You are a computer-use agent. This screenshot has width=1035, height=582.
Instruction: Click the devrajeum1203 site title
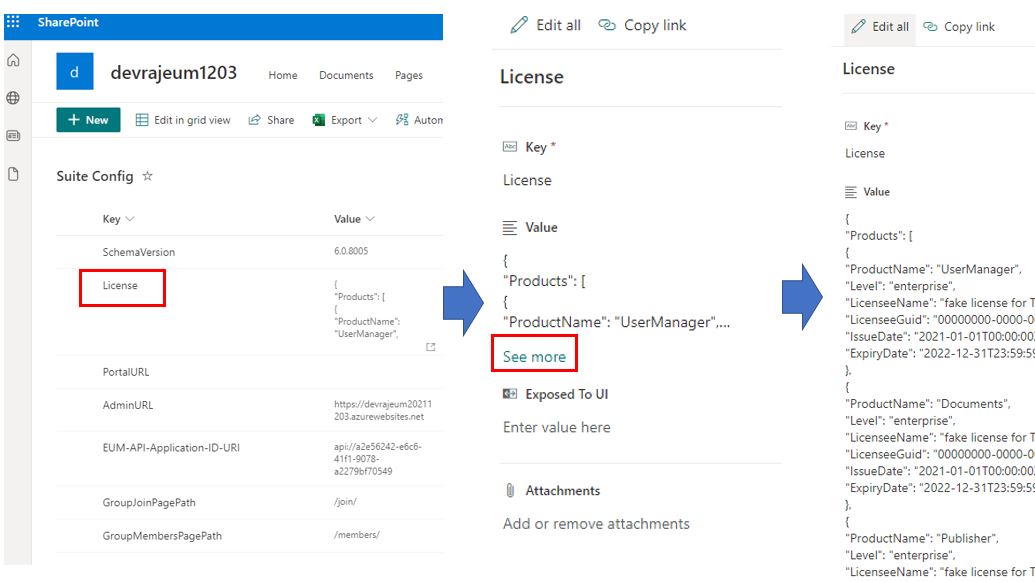click(x=174, y=73)
